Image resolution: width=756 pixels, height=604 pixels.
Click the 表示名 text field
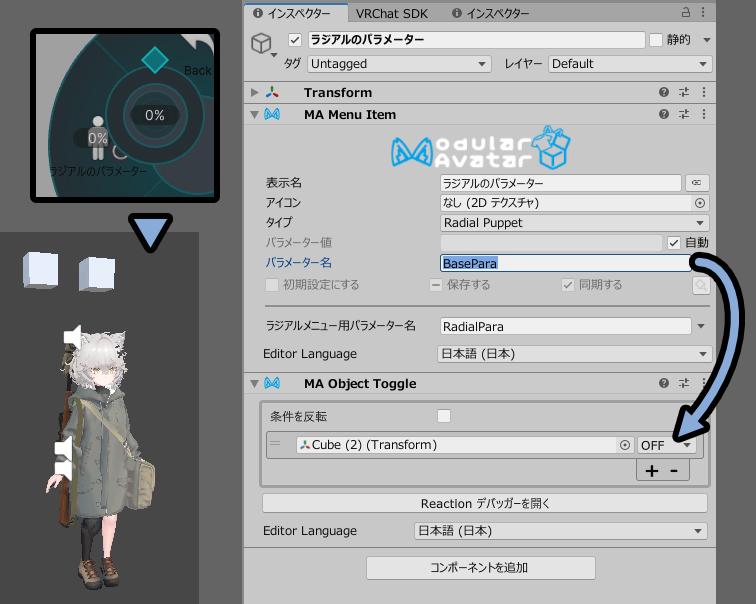[x=560, y=183]
